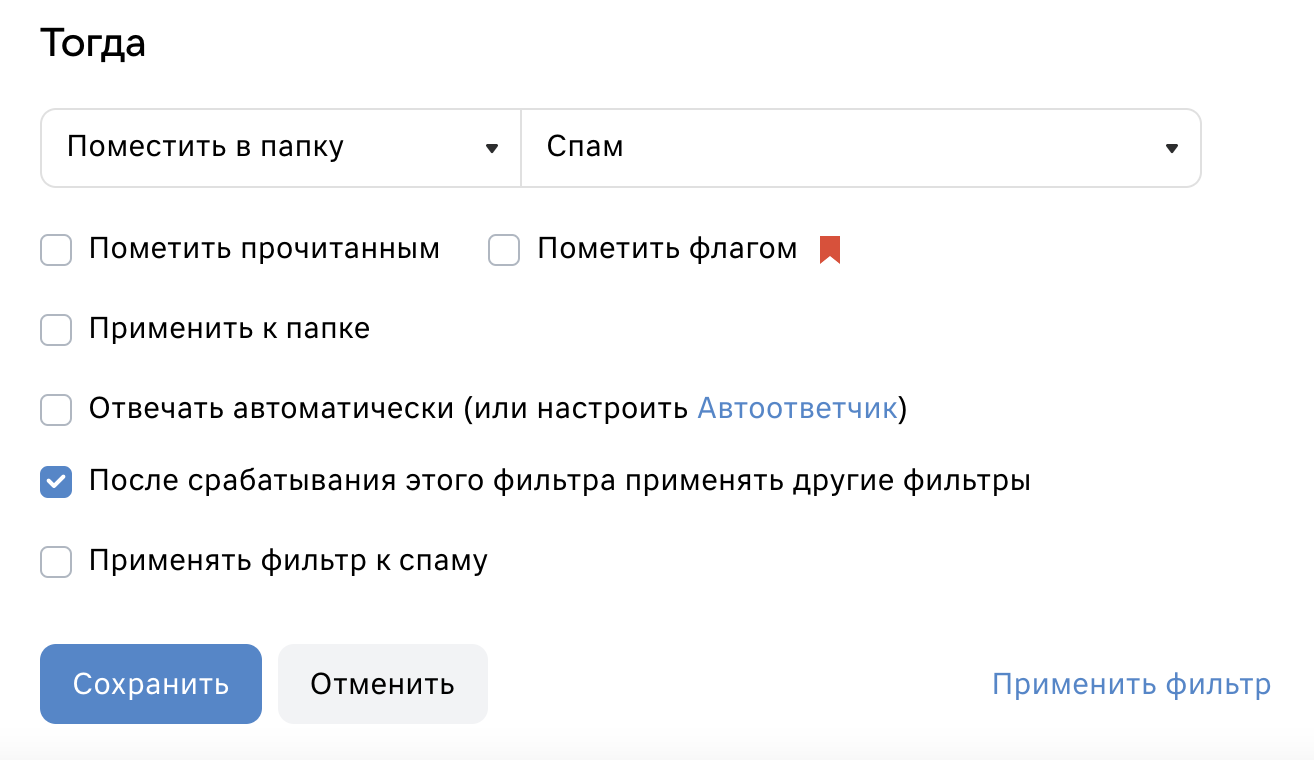Click the 'Применить фильтр' link
This screenshot has height=760, width=1314.
1131,685
